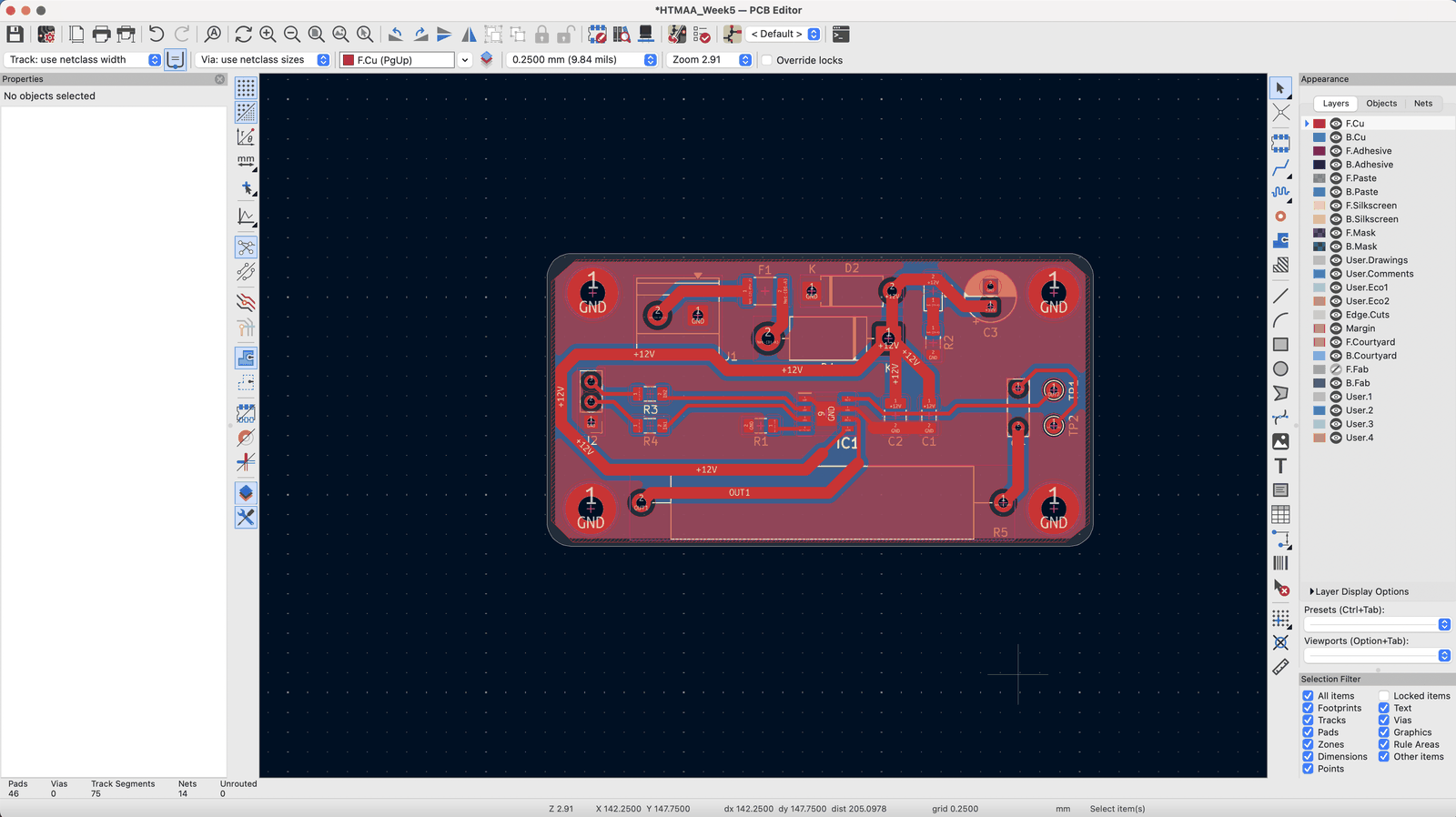Screen dimensions: 1456x817
Task: Refresh the board view
Action: point(243,35)
